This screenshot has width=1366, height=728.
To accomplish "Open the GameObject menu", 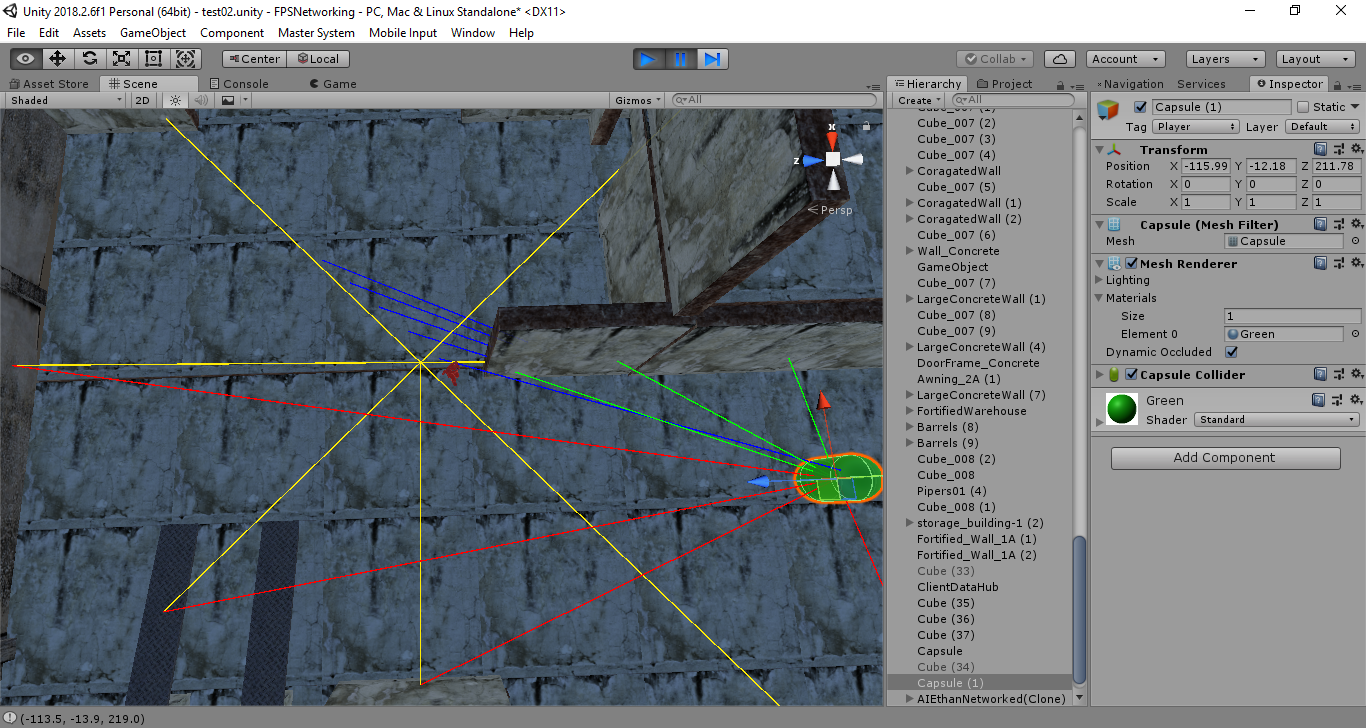I will [x=153, y=33].
